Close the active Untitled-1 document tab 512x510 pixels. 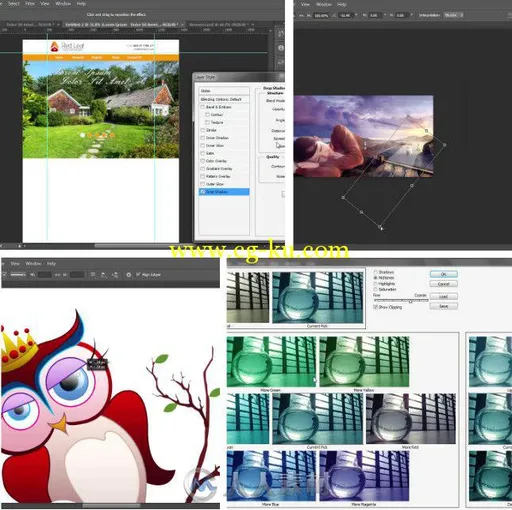click(182, 24)
